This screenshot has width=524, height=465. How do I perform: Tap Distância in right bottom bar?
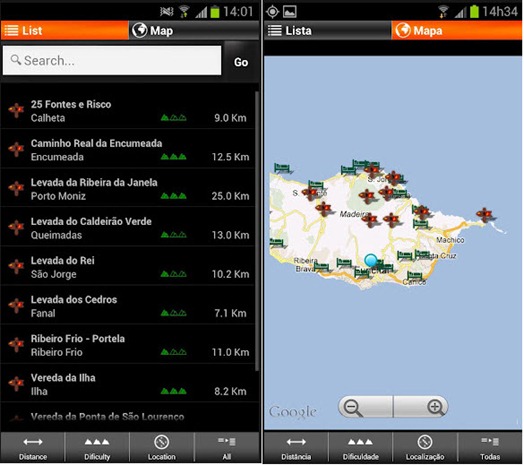pos(296,448)
